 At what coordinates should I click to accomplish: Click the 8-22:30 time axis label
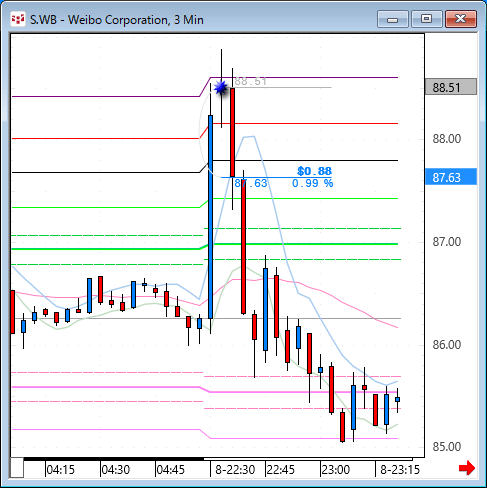coord(235,470)
